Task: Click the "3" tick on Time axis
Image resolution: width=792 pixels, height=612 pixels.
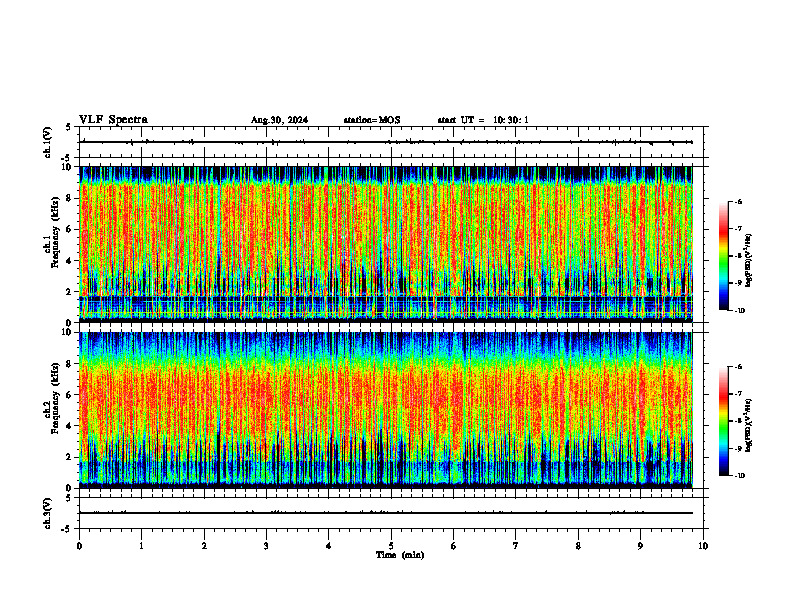Action: [266, 546]
